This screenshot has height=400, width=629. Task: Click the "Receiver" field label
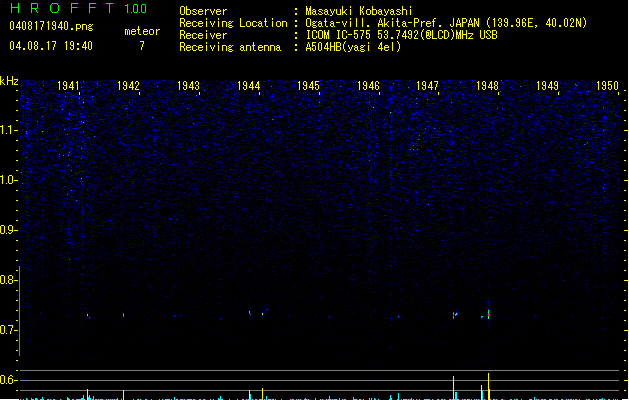(203, 35)
